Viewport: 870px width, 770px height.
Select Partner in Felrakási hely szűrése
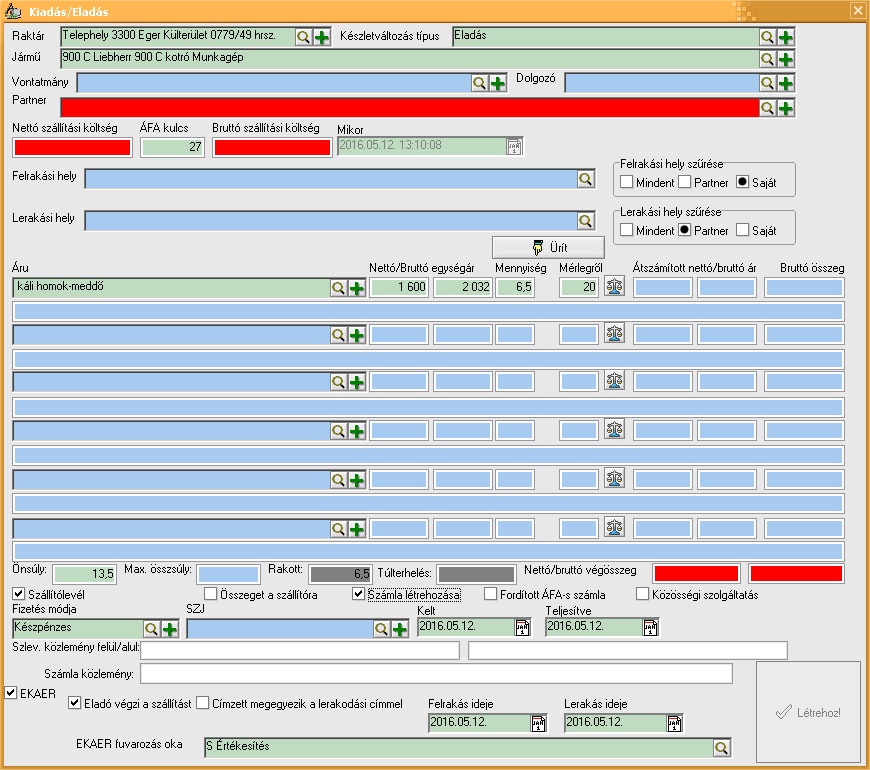[x=685, y=182]
